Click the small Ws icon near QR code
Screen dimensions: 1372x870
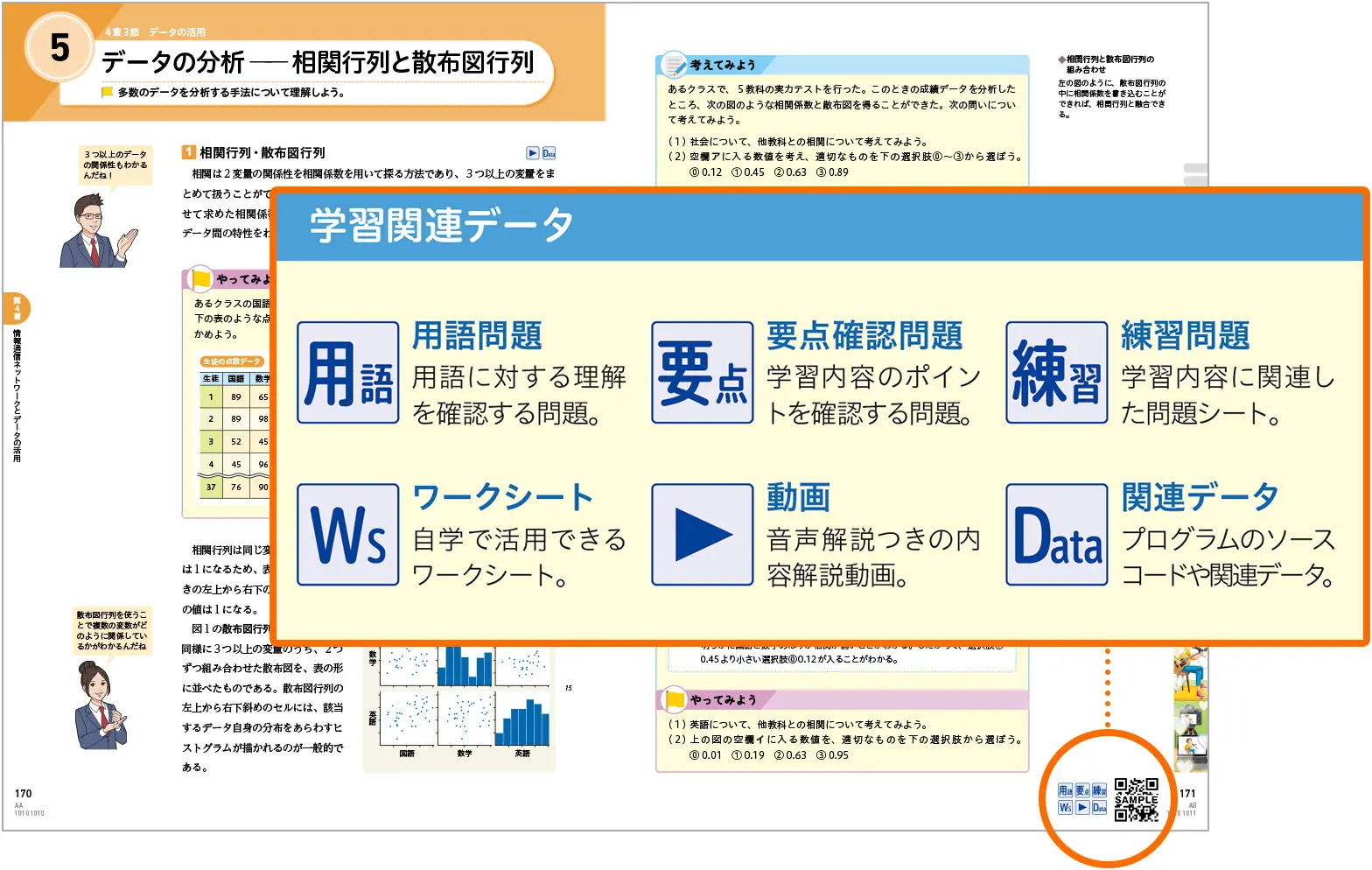1065,808
